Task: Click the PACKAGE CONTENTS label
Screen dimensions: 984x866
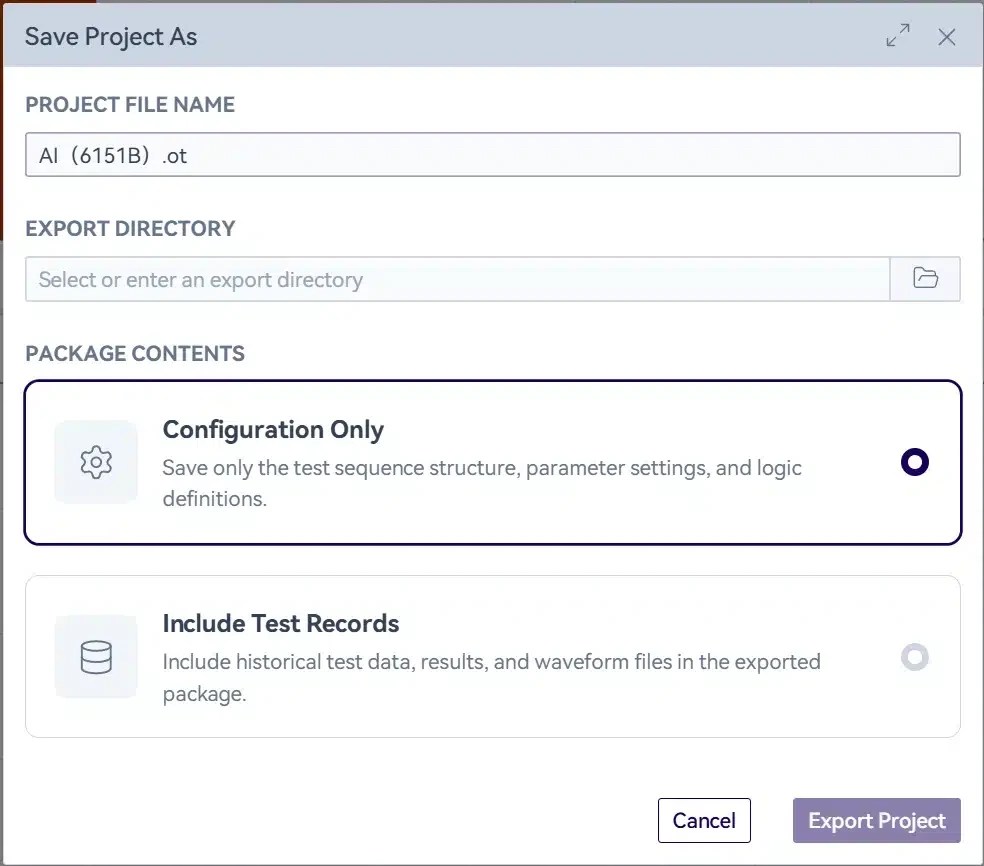Action: [135, 353]
